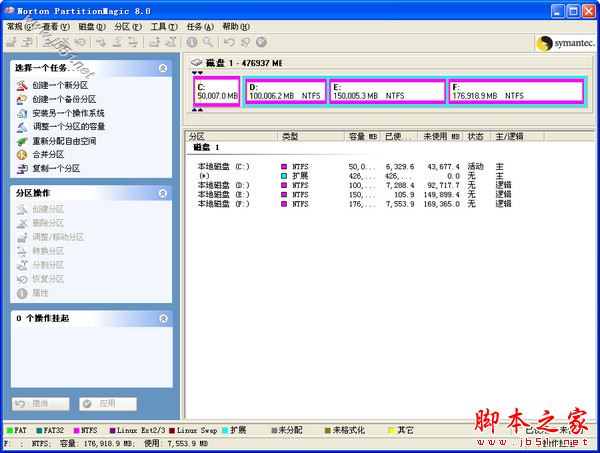Collapse the 0 个操作挂起 panel

click(163, 318)
